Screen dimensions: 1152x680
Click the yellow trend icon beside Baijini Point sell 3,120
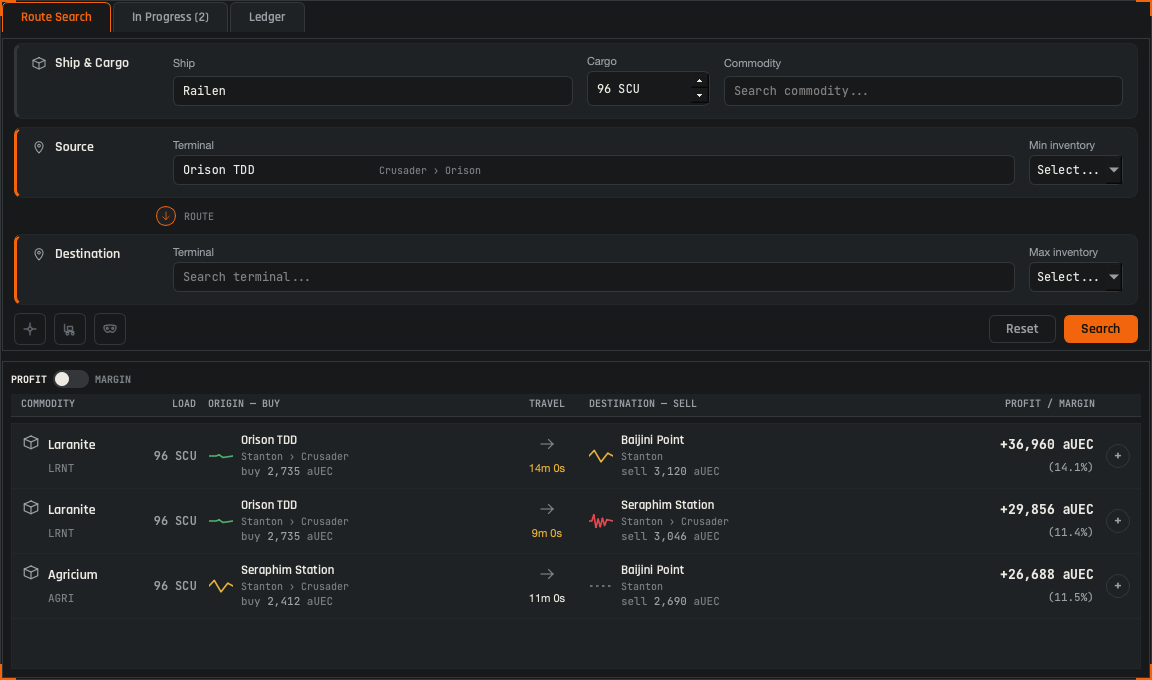[x=600, y=456]
